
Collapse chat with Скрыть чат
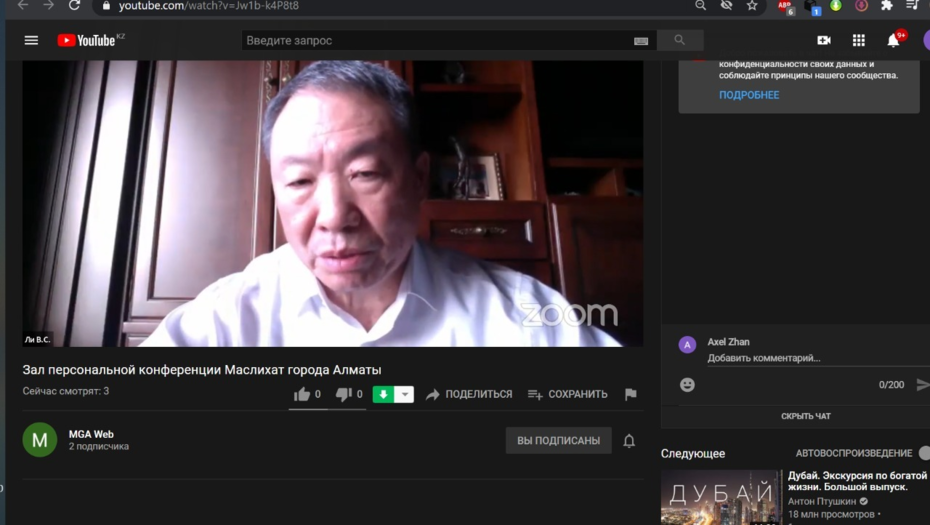click(x=805, y=416)
